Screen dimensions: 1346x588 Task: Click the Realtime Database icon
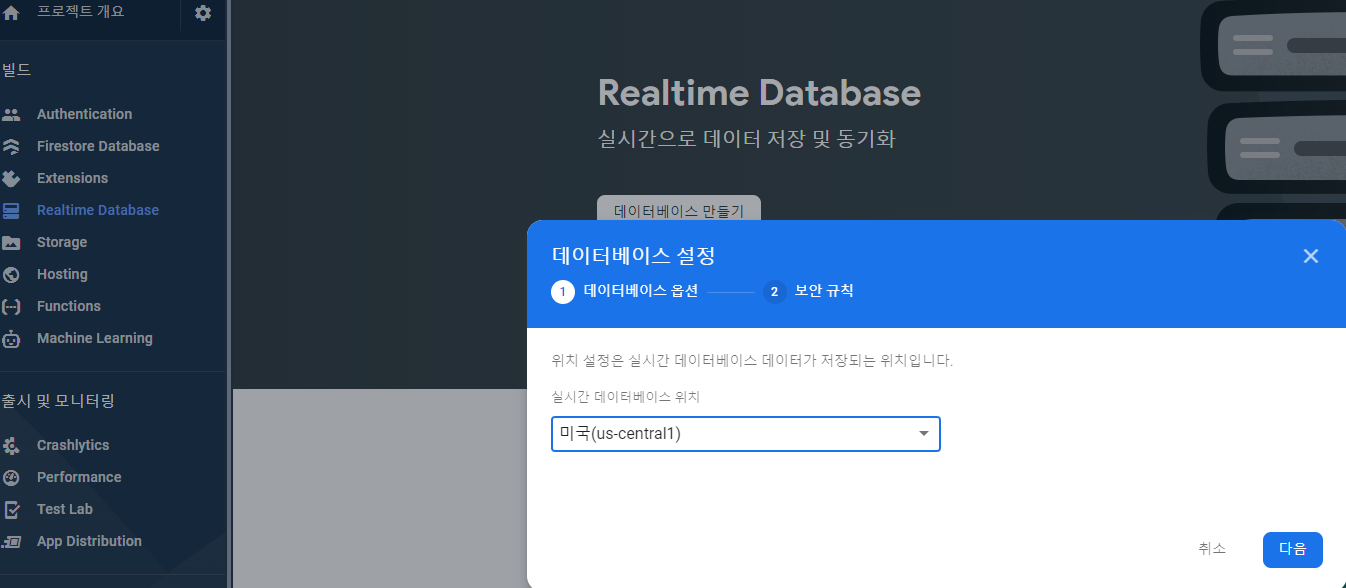(x=11, y=210)
